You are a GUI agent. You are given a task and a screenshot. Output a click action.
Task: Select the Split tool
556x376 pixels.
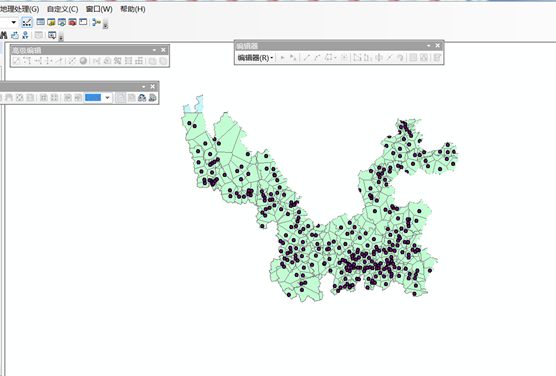click(x=389, y=57)
